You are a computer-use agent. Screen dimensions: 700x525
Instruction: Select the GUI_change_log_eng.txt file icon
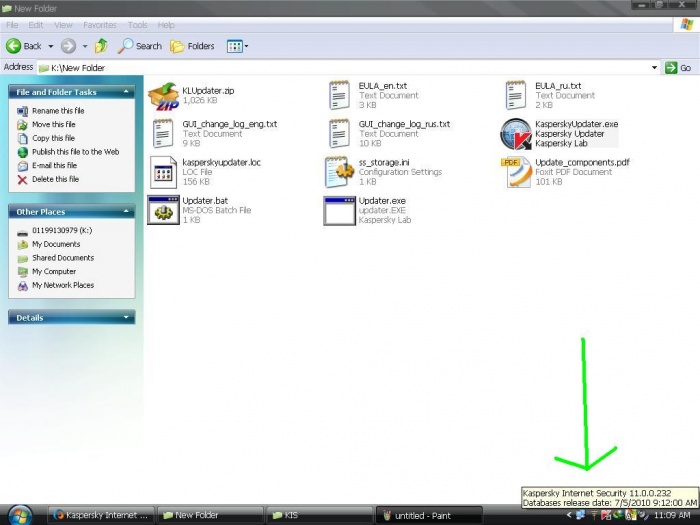163,133
